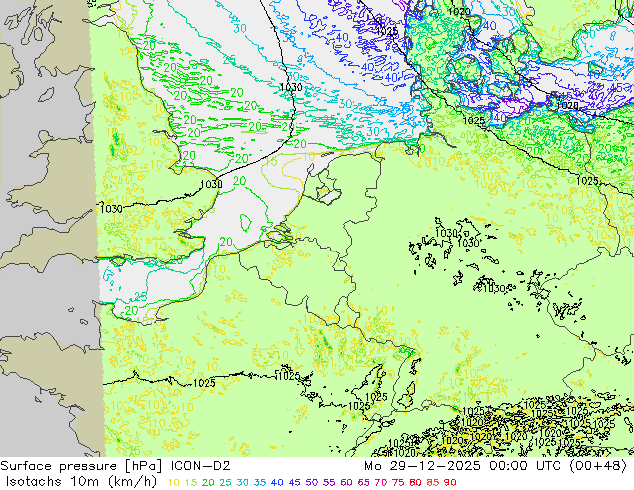Select the yellow 10 km/h legend value

(173, 482)
